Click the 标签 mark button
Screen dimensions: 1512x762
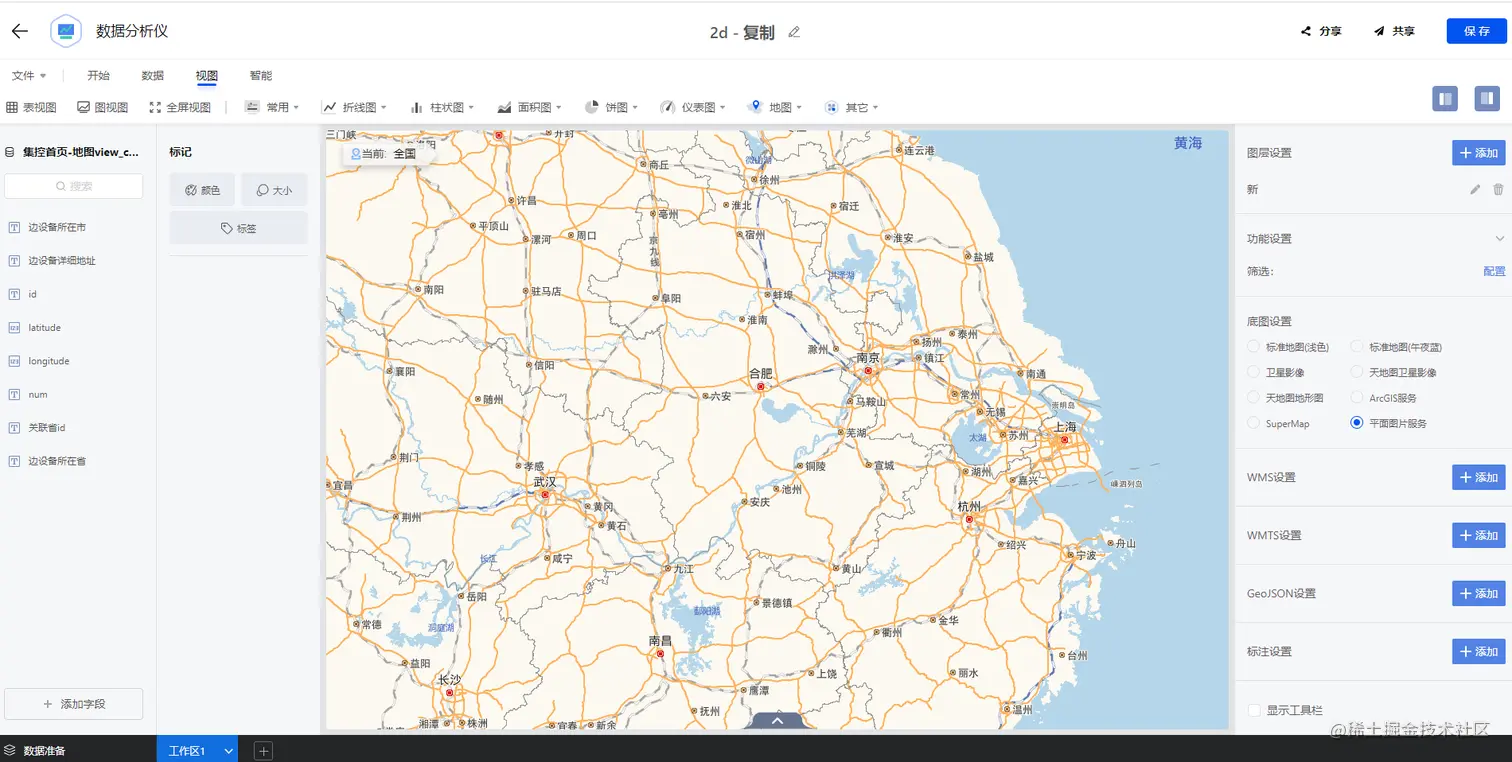238,228
